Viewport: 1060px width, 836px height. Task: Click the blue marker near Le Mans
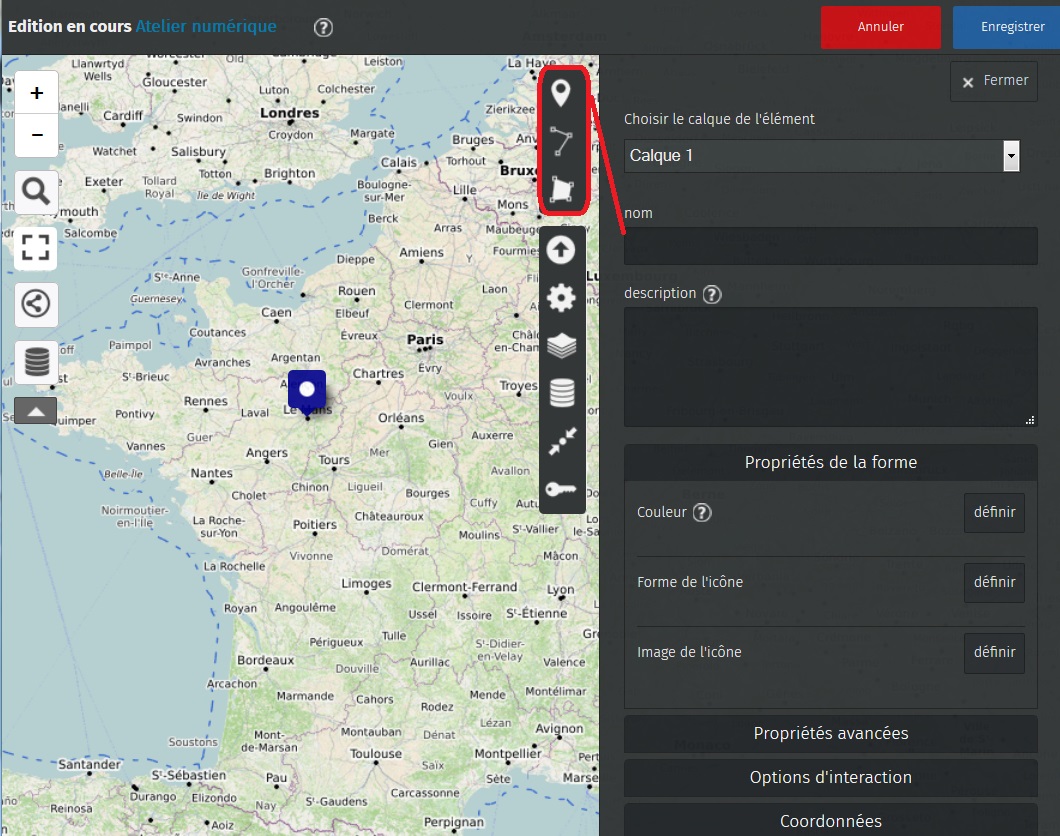(307, 392)
